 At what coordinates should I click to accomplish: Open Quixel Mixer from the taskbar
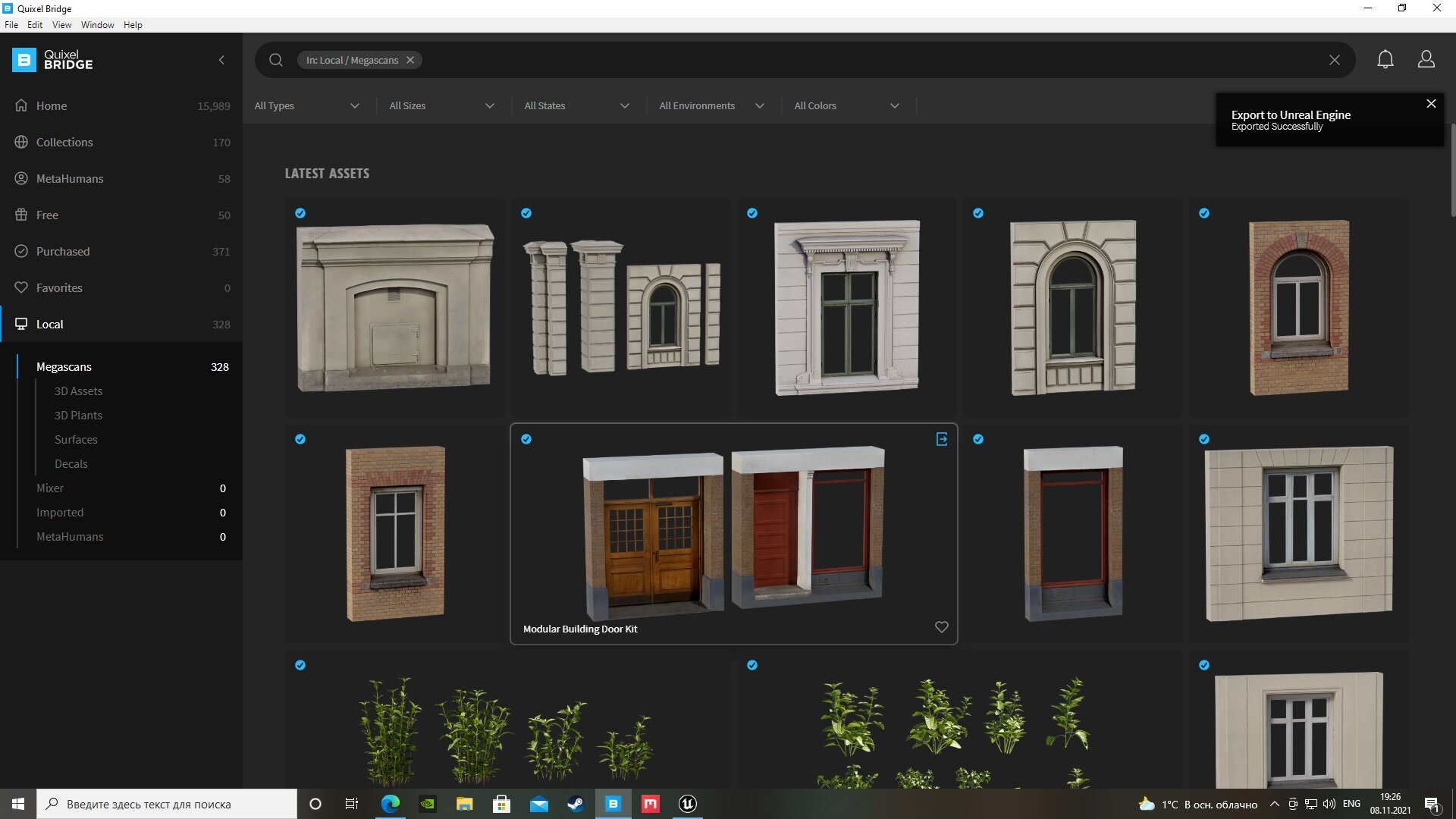pyautogui.click(x=651, y=804)
